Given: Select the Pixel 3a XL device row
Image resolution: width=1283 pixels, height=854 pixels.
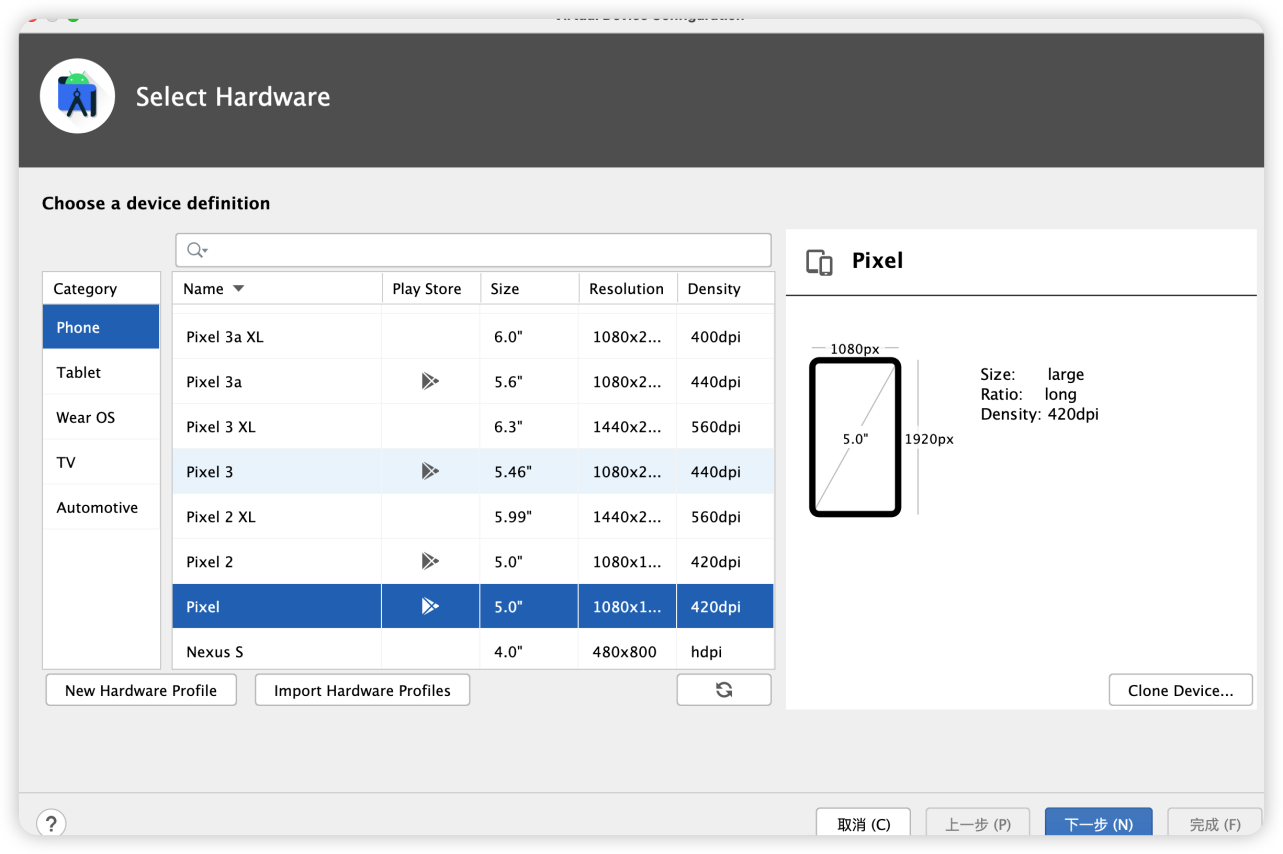Looking at the screenshot, I should click(x=473, y=337).
